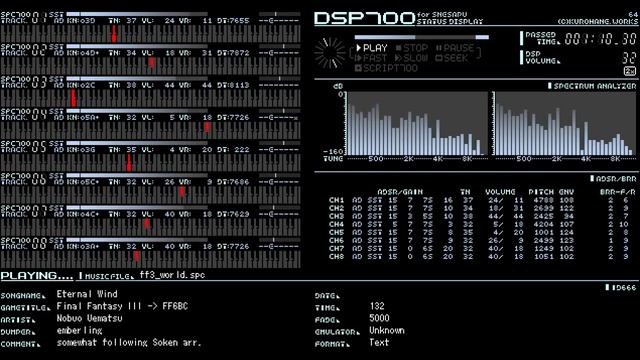Click the left channel spectrum graph
The width and height of the screenshot is (640, 360).
(x=416, y=123)
